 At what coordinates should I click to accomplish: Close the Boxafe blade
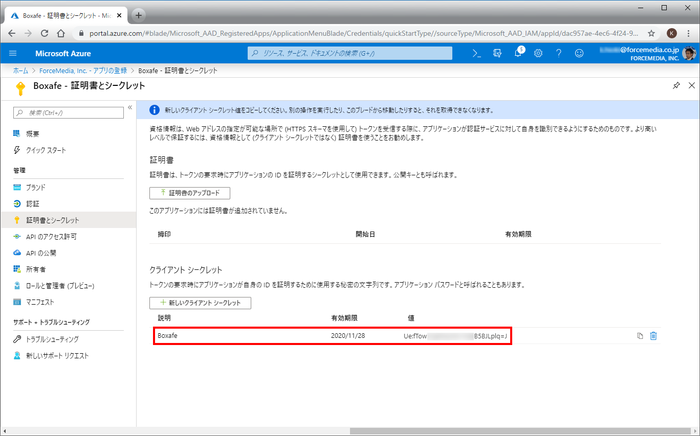[x=692, y=85]
